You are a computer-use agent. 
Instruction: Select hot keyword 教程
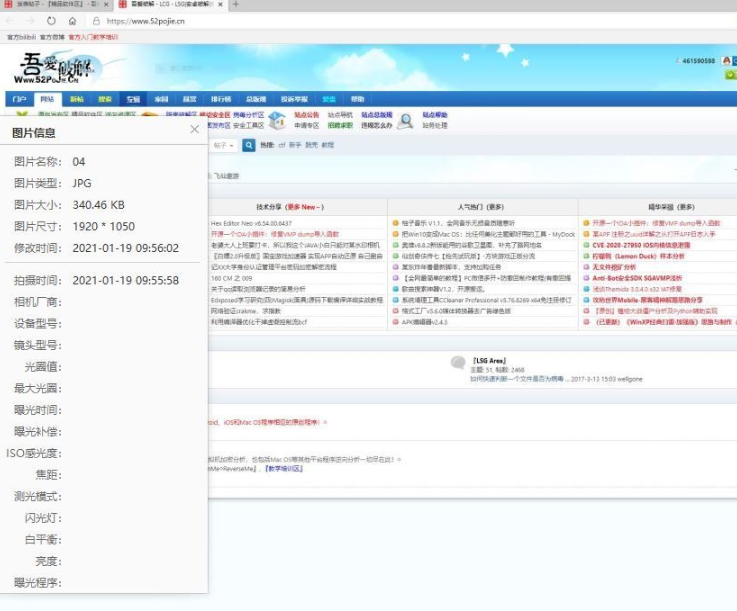pos(328,145)
